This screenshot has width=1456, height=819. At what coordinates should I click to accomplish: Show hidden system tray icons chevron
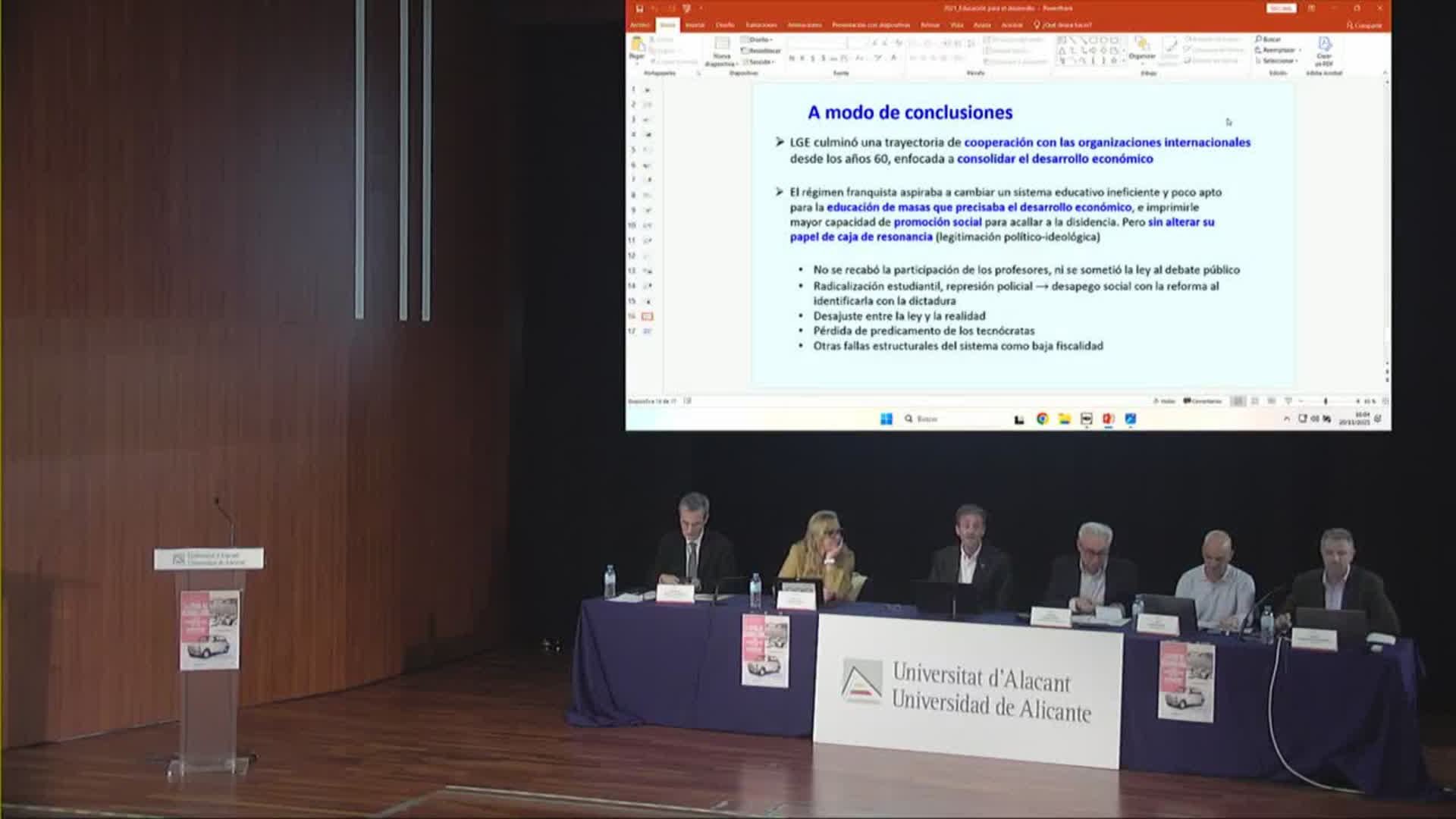click(1286, 419)
